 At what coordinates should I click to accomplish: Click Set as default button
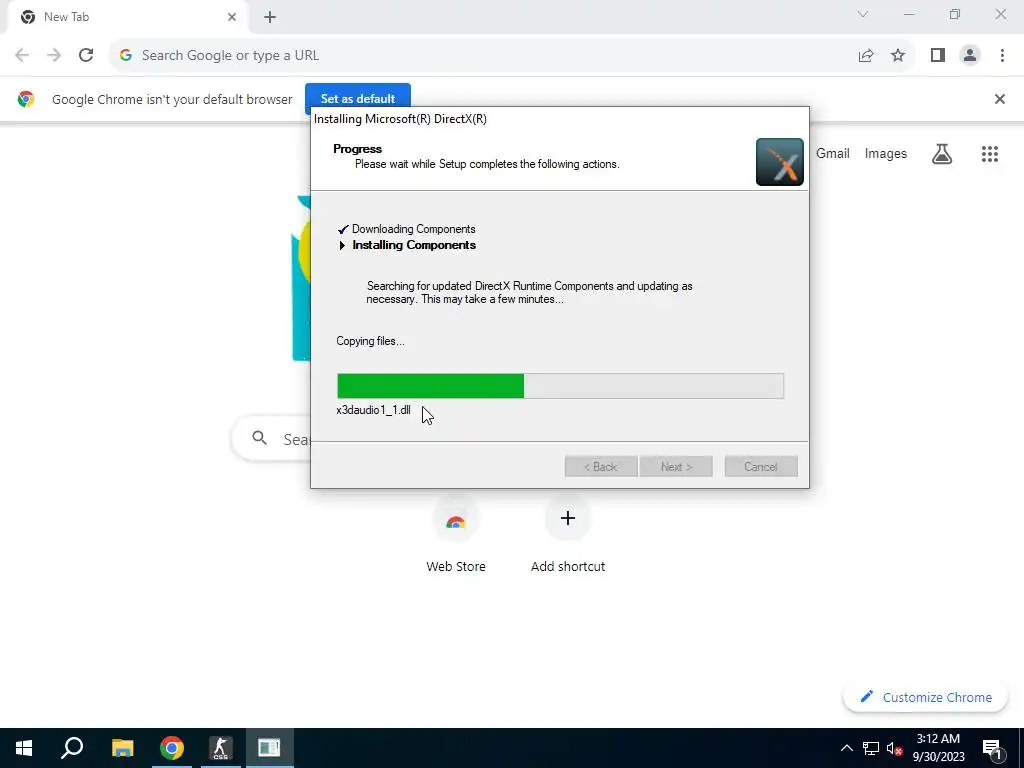click(x=358, y=99)
